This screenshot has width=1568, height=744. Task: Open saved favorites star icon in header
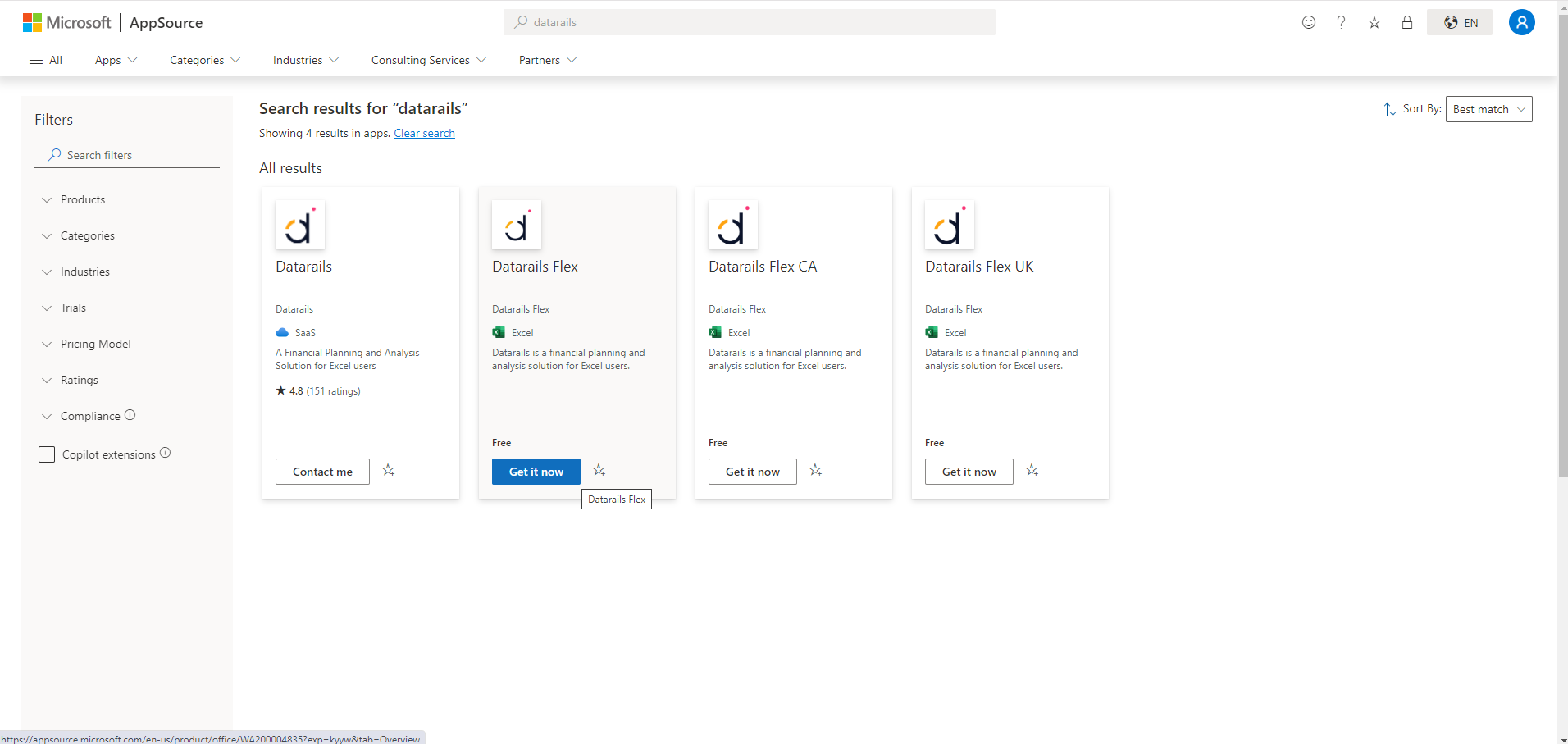[x=1374, y=22]
